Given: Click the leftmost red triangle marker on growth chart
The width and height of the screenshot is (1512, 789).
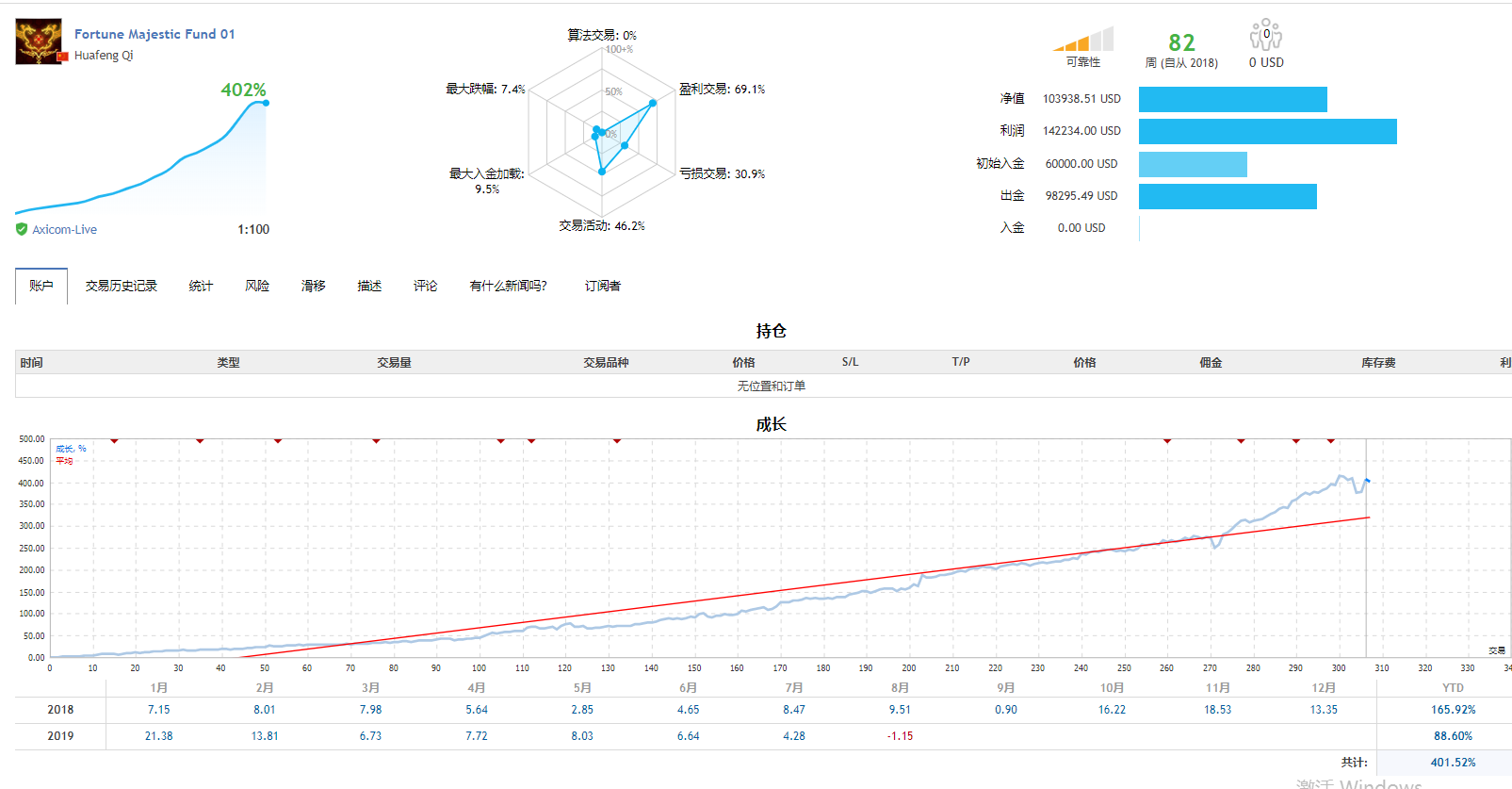Looking at the screenshot, I should coord(114,440).
